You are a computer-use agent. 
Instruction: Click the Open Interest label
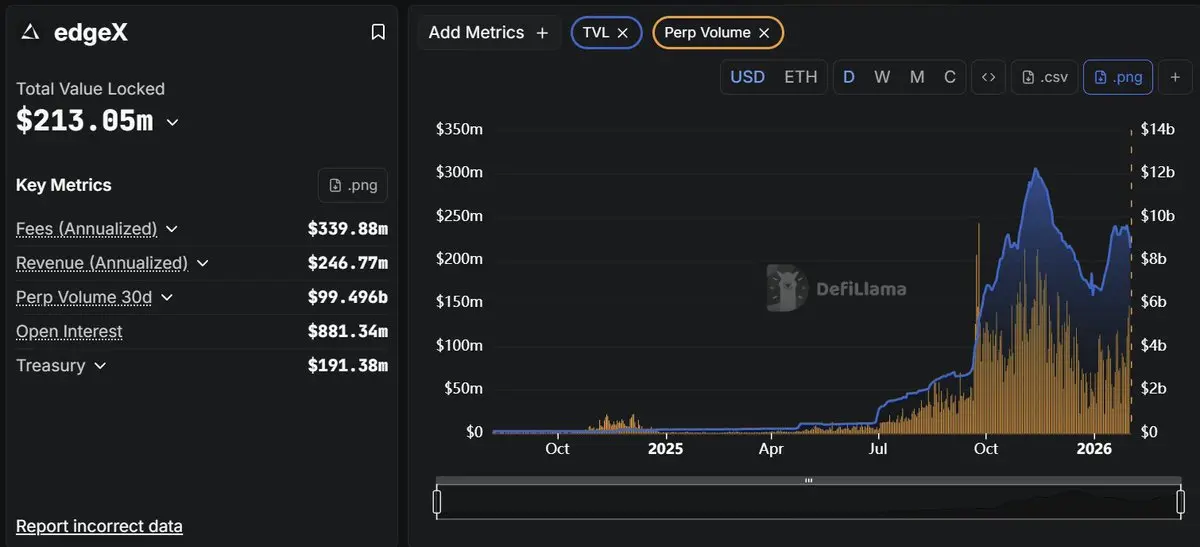coord(69,331)
